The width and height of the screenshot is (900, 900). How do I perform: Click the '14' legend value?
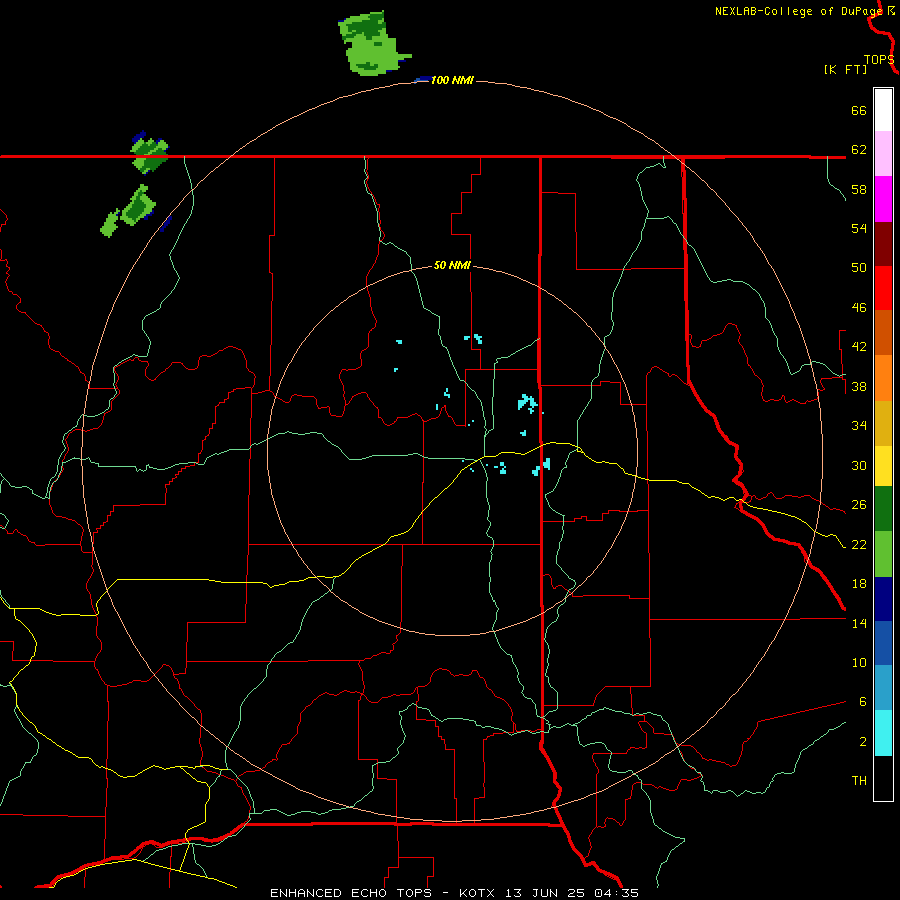point(859,623)
